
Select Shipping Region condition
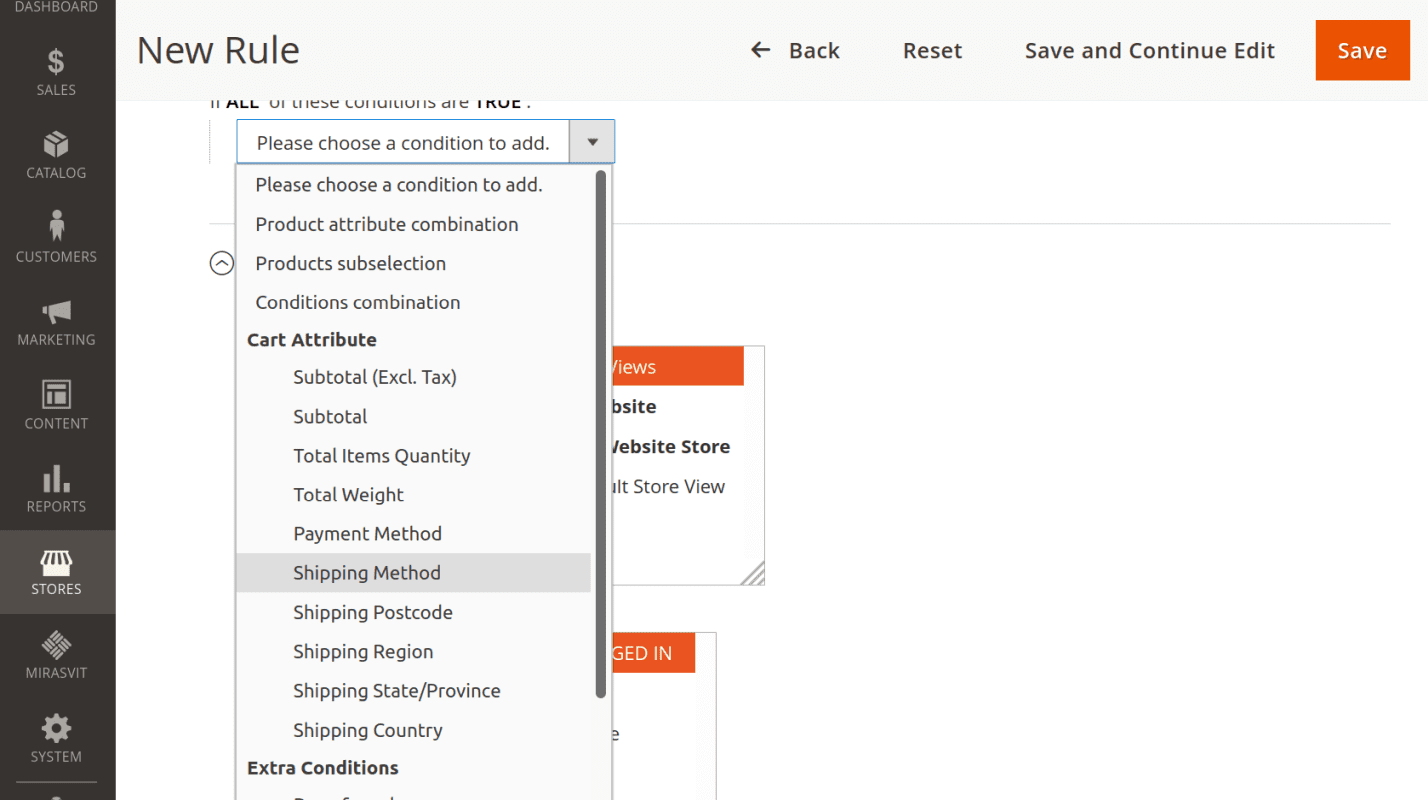click(x=414, y=651)
